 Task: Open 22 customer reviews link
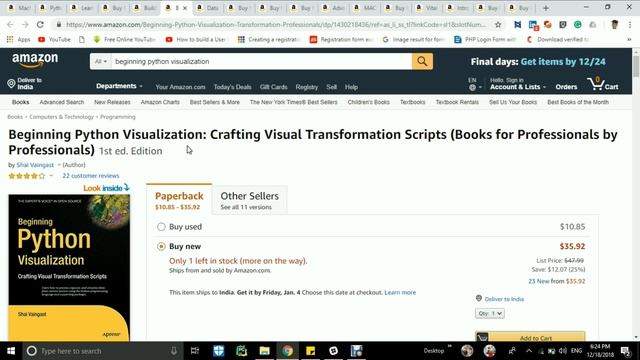[91, 176]
